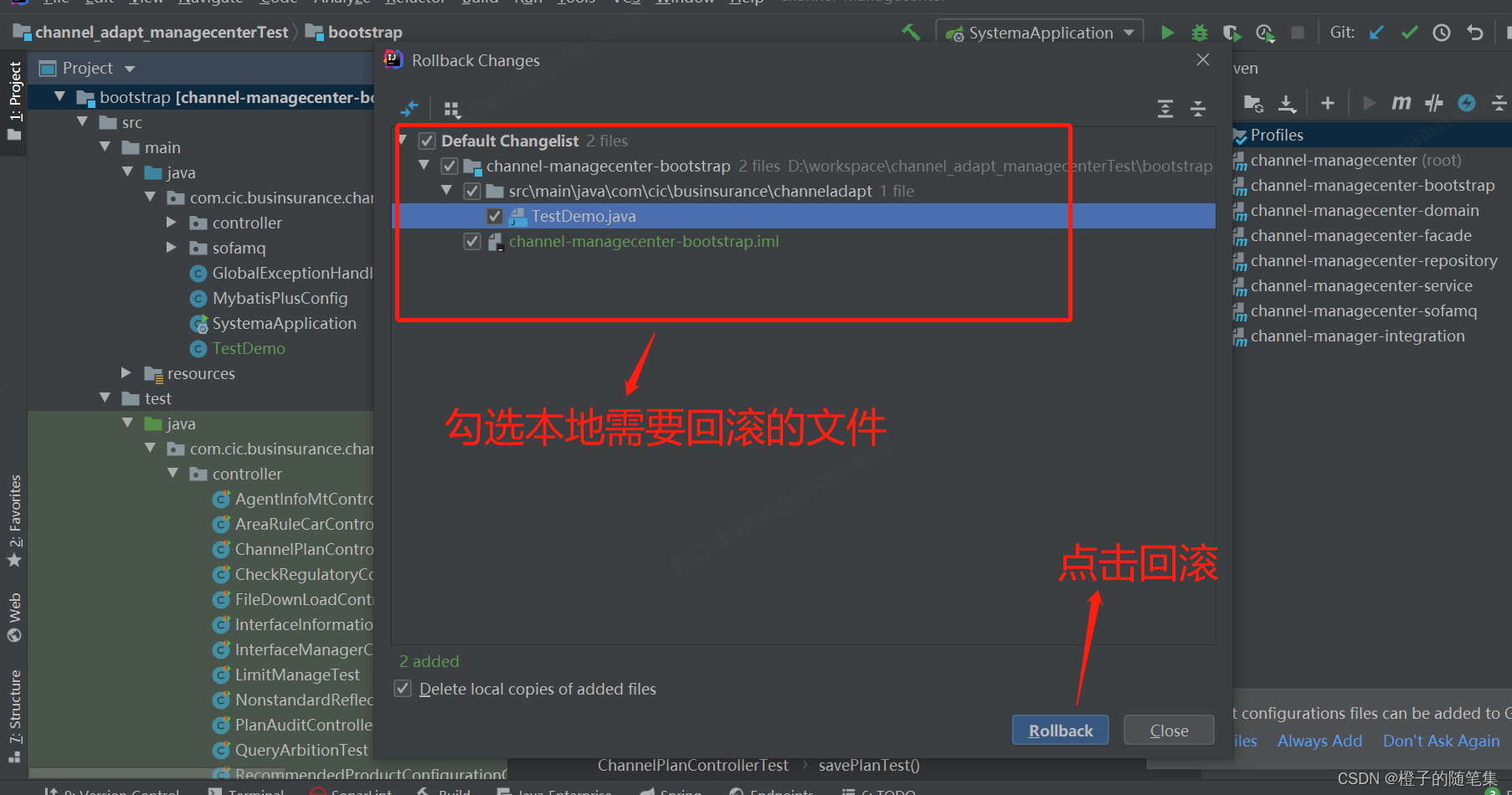Uncheck channel-managecenter-bootstrap module checkbox in dialog
This screenshot has height=795, width=1512.
click(450, 166)
